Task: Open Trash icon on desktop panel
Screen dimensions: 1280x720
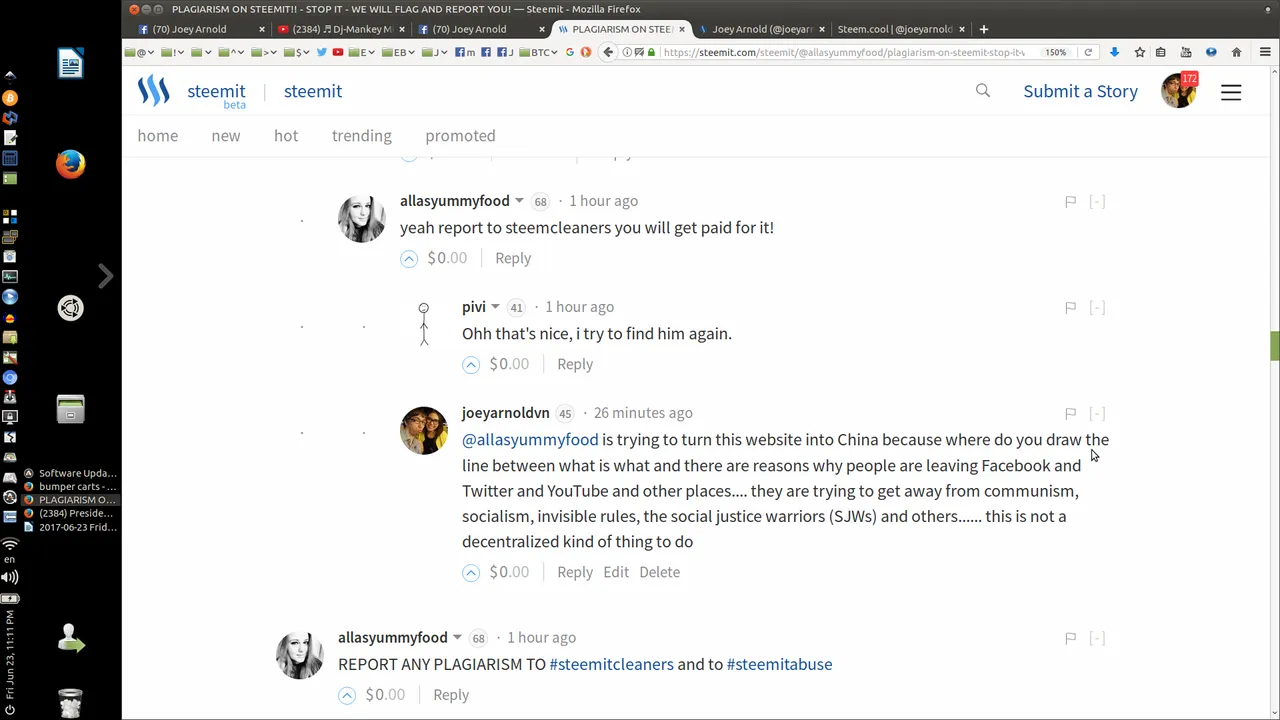Action: pyautogui.click(x=70, y=703)
